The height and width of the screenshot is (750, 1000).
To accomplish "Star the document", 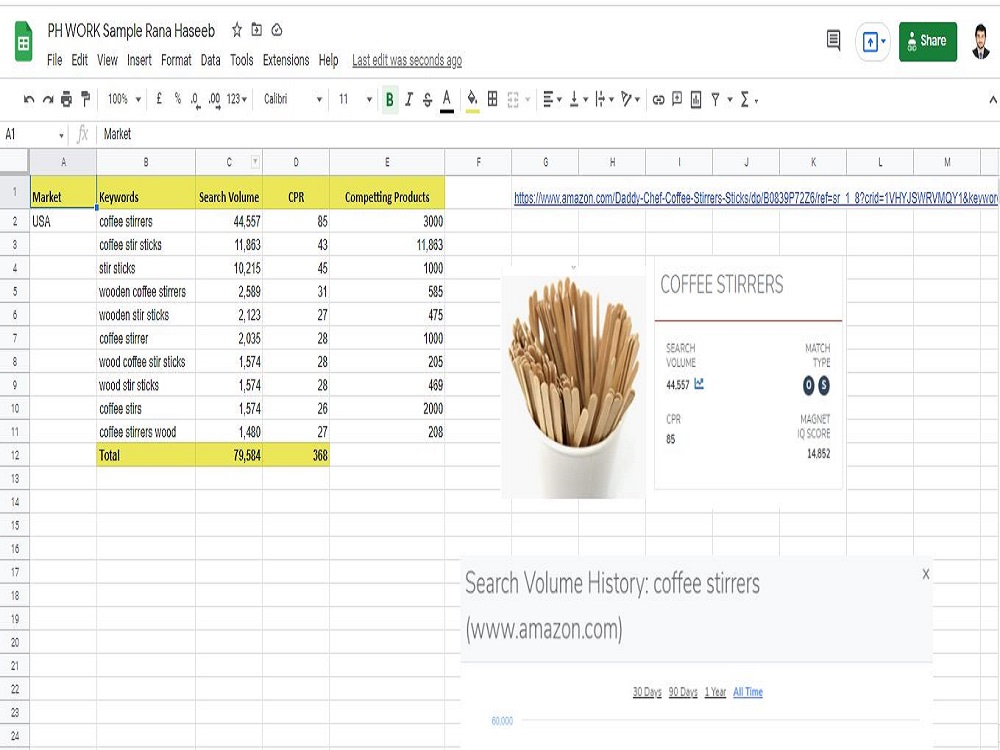I will click(x=237, y=29).
